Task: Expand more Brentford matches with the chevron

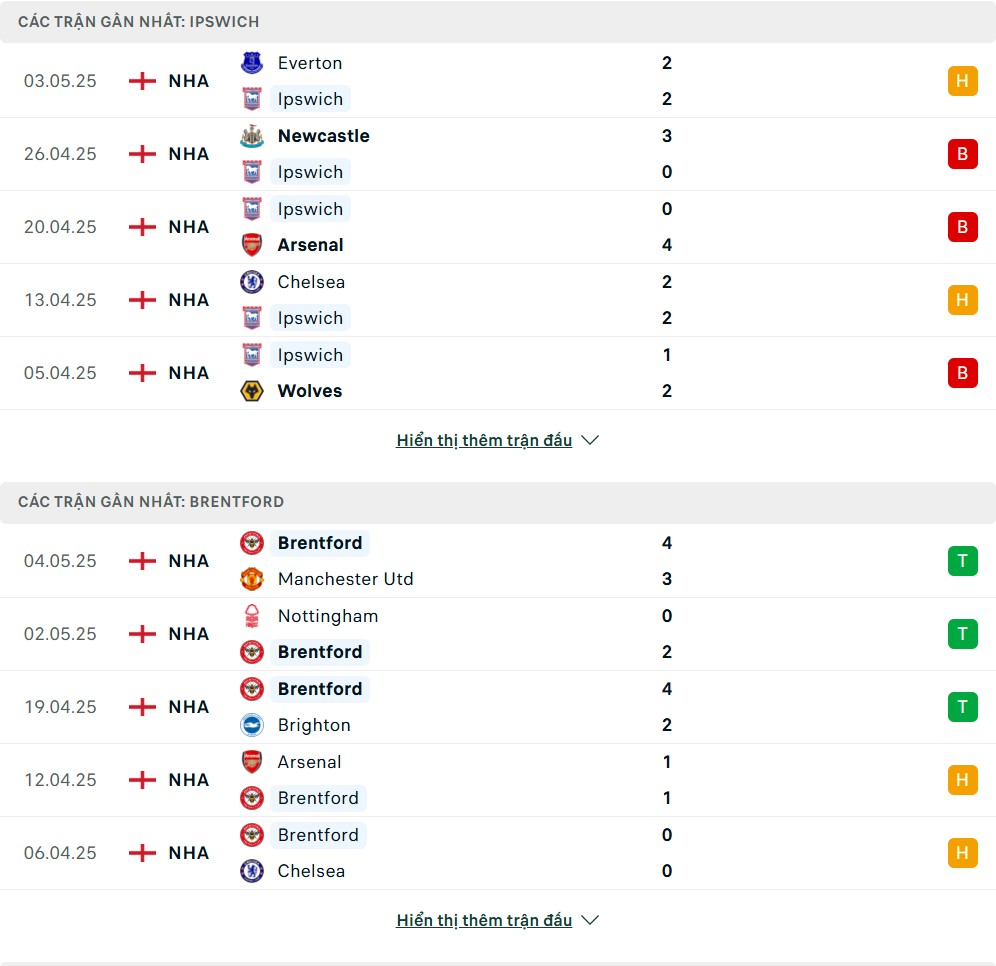Action: click(590, 920)
